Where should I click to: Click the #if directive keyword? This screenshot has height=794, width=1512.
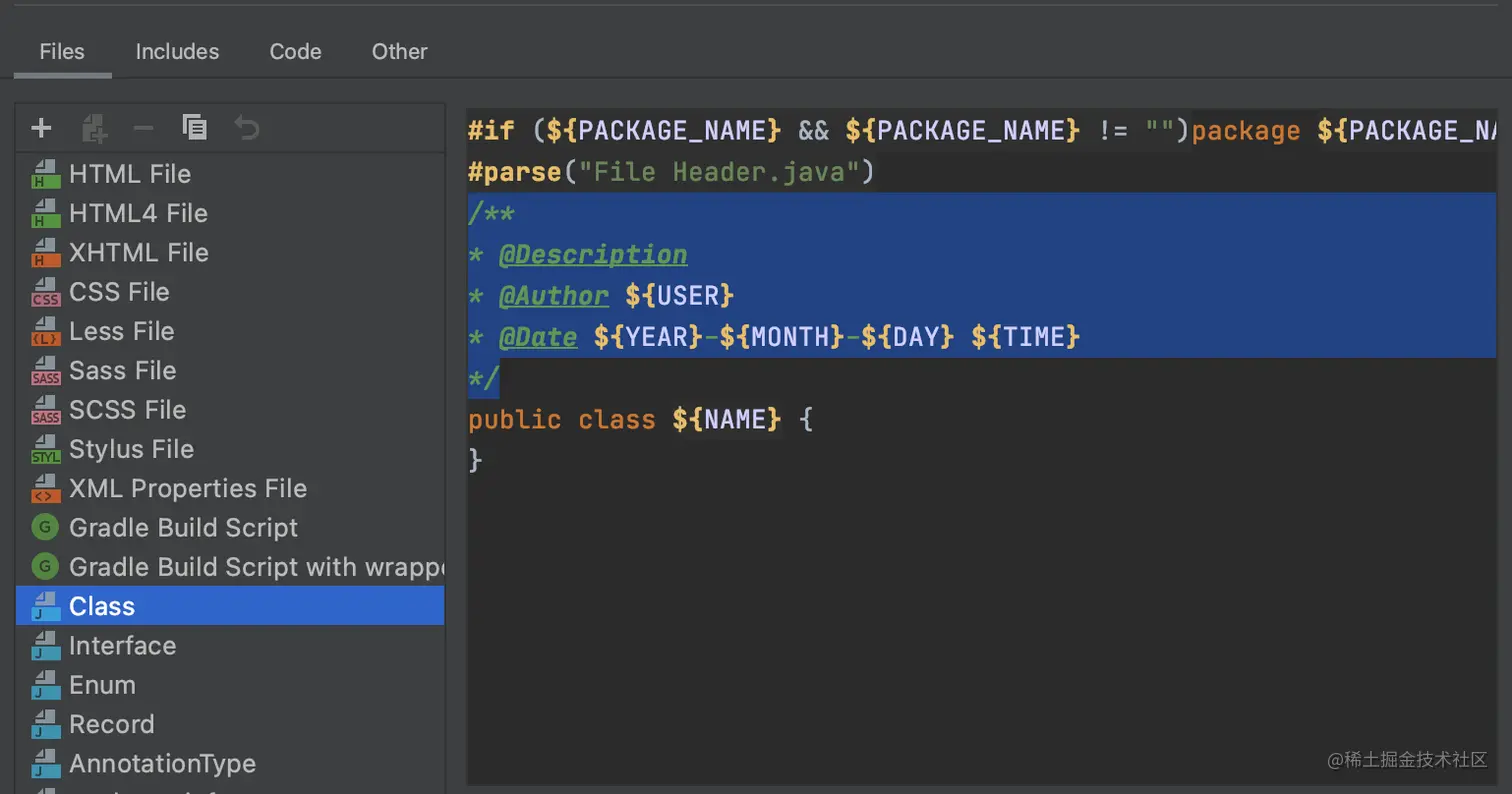491,131
